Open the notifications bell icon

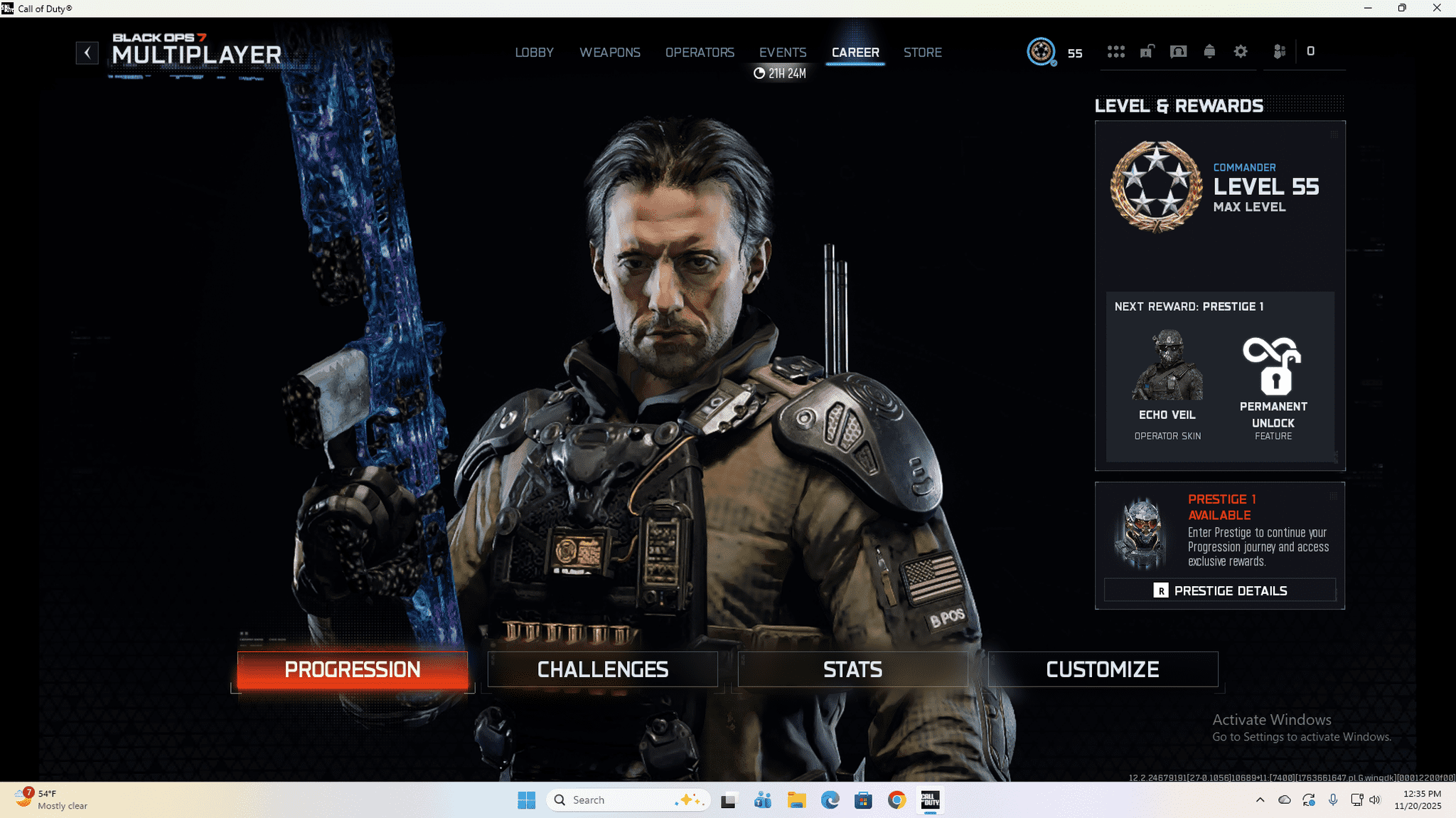[1209, 51]
